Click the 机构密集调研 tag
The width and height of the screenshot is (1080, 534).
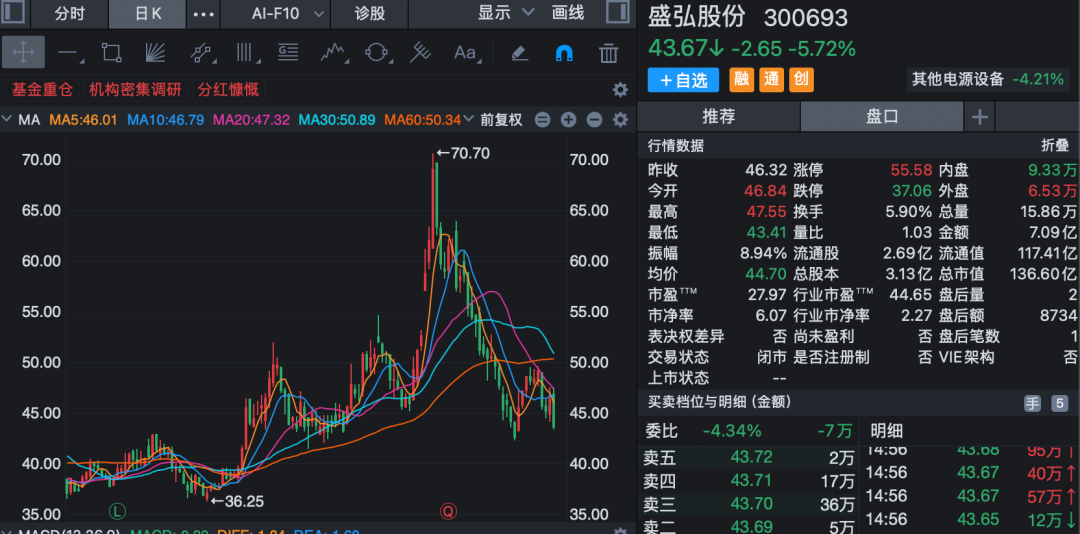point(135,90)
